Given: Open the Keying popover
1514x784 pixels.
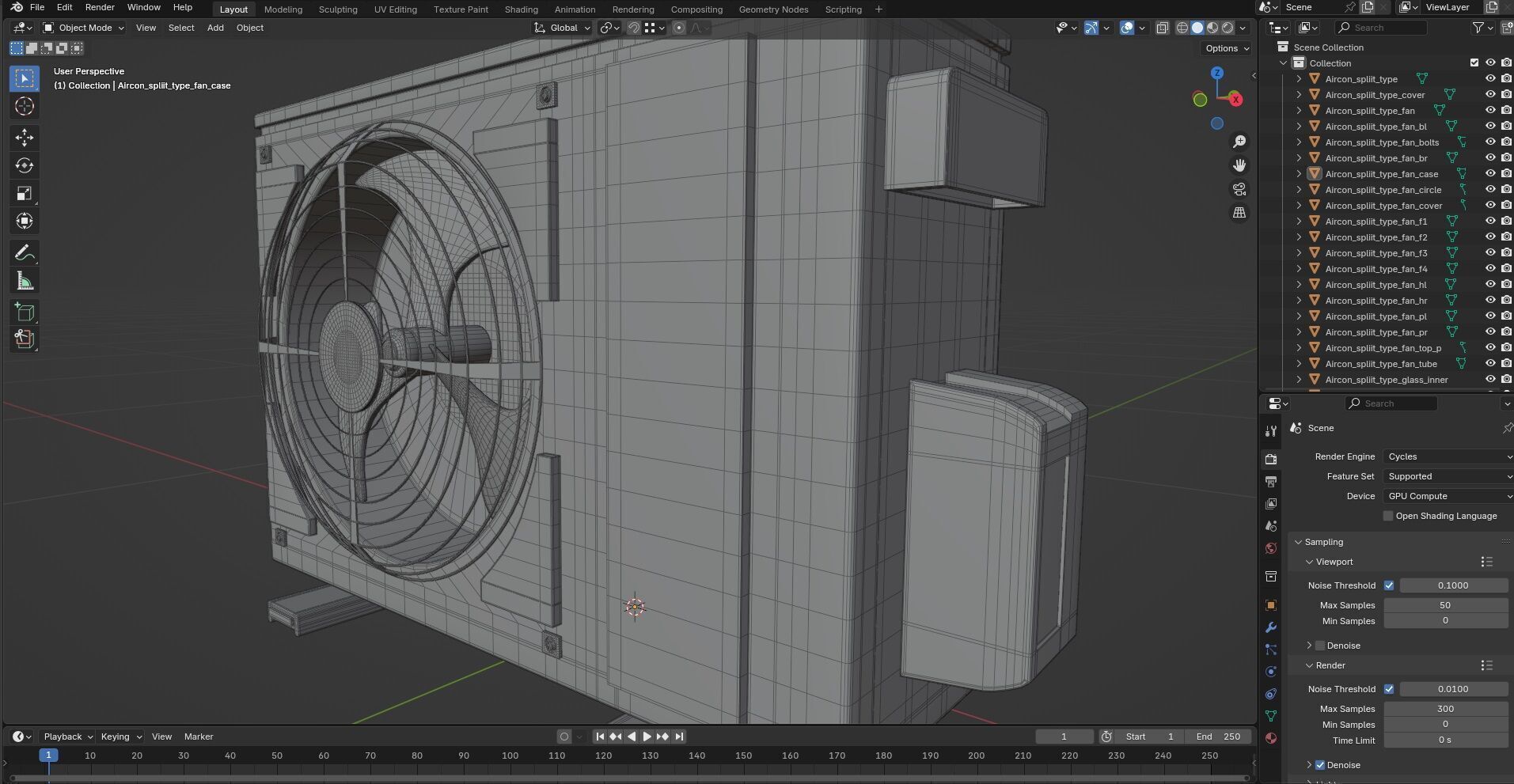Looking at the screenshot, I should (x=121, y=737).
